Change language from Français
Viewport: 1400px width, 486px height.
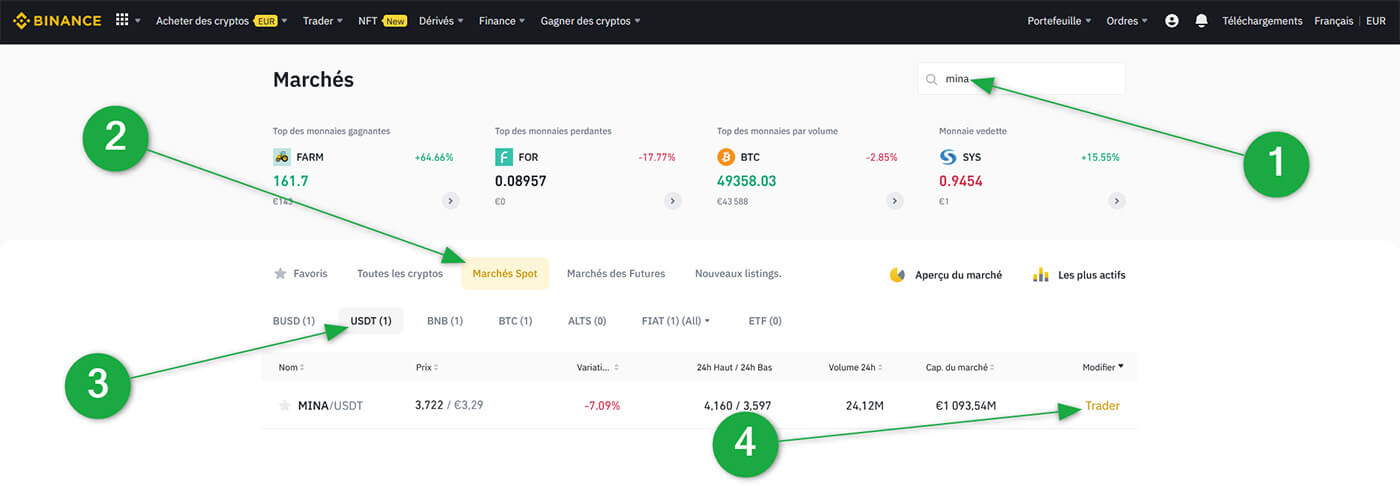coord(1334,20)
